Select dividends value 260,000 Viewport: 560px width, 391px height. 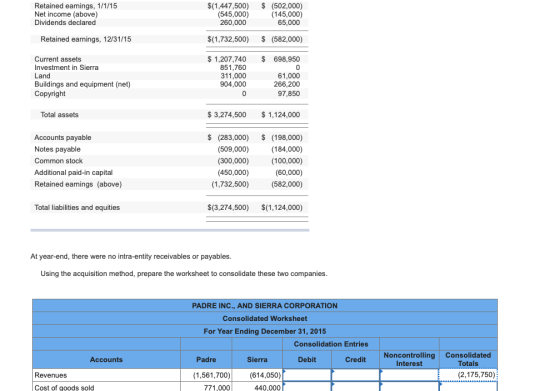[x=233, y=22]
